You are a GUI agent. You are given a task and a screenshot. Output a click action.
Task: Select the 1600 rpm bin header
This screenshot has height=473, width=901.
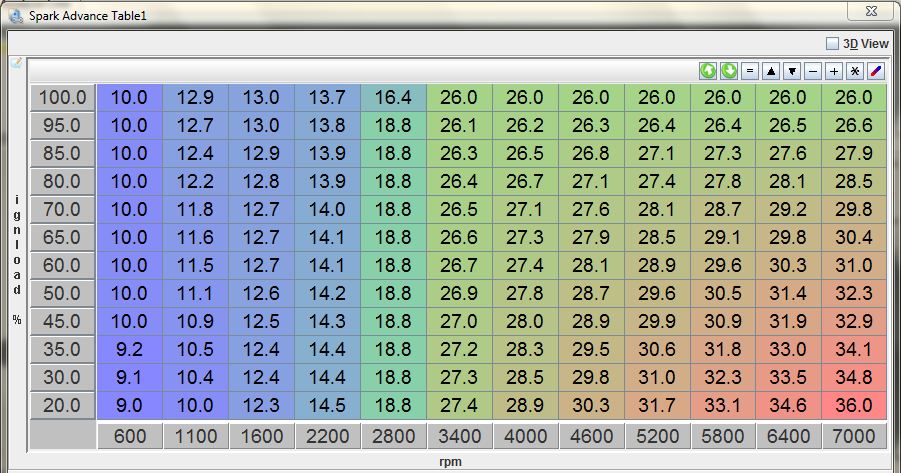[x=261, y=436]
